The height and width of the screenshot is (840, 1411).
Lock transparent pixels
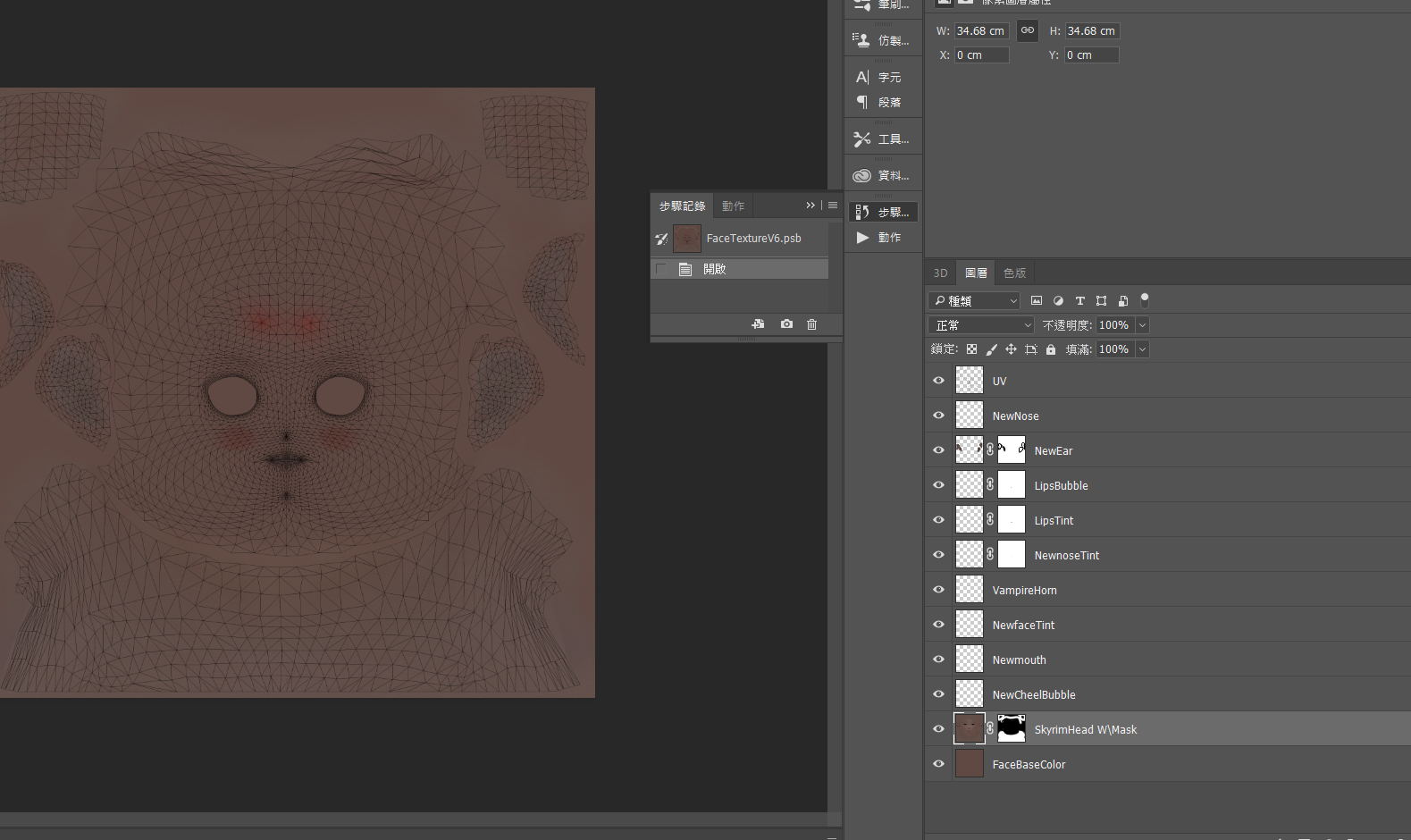point(971,349)
